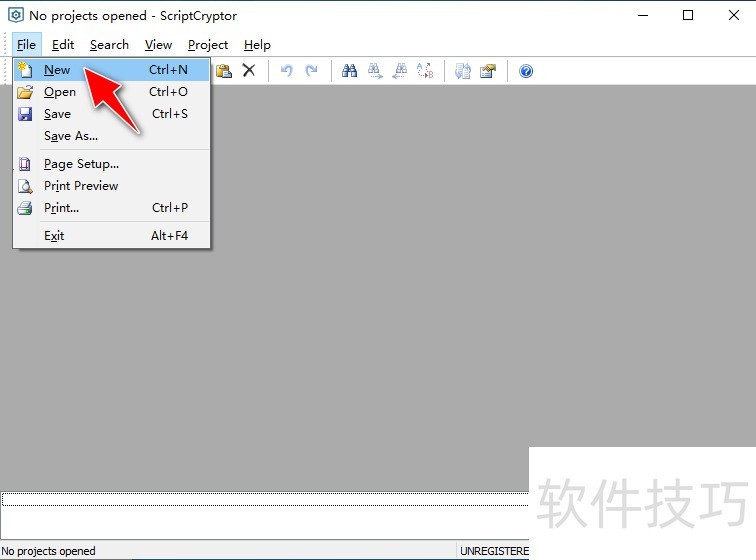The height and width of the screenshot is (560, 756).
Task: Click the bottom output pane
Action: [265, 516]
